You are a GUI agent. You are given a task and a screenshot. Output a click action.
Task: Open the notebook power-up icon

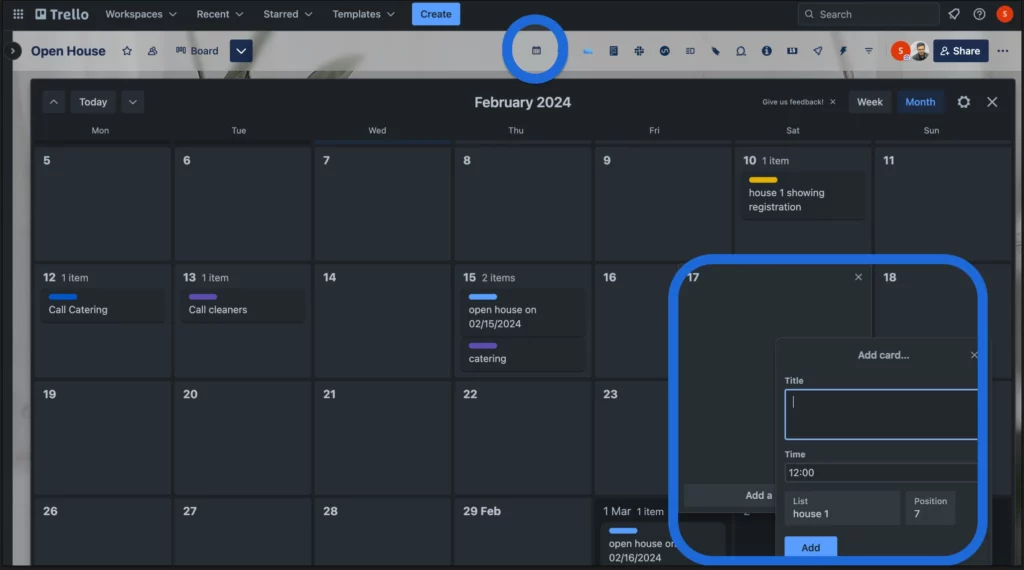click(613, 51)
